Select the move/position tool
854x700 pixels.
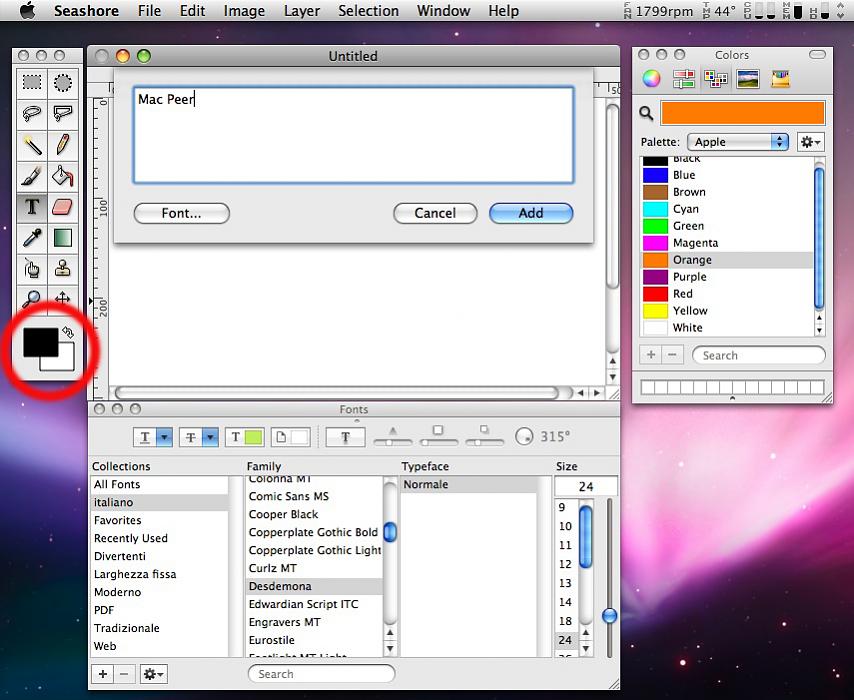coord(63,299)
